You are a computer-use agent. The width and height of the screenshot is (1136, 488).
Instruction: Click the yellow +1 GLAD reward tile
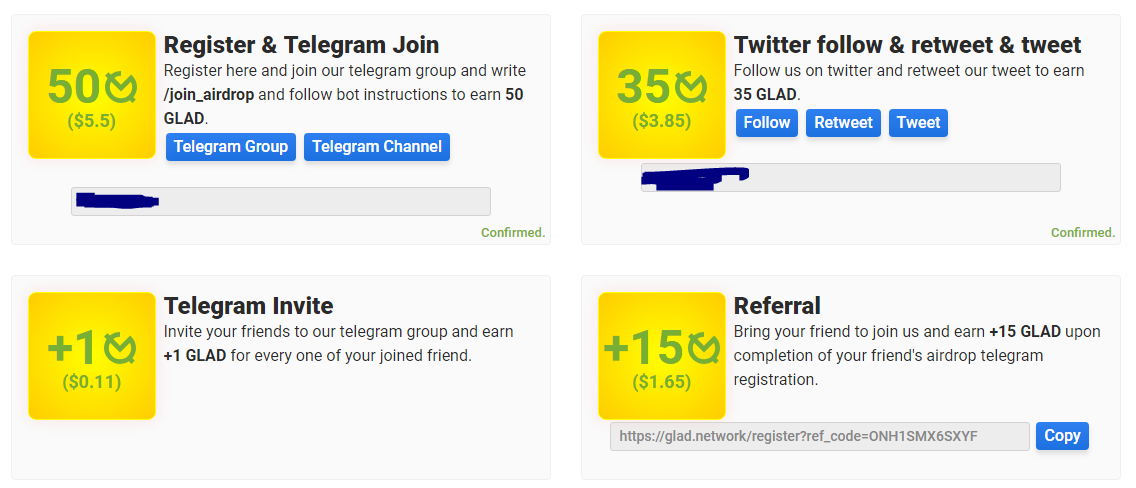(92, 356)
